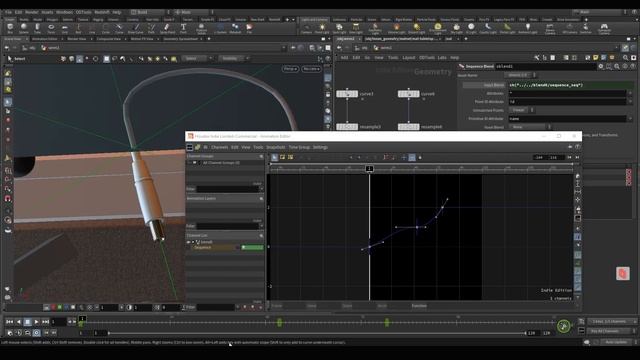
Task: Click the playbar range slider at bottom
Action: click(x=317, y=333)
